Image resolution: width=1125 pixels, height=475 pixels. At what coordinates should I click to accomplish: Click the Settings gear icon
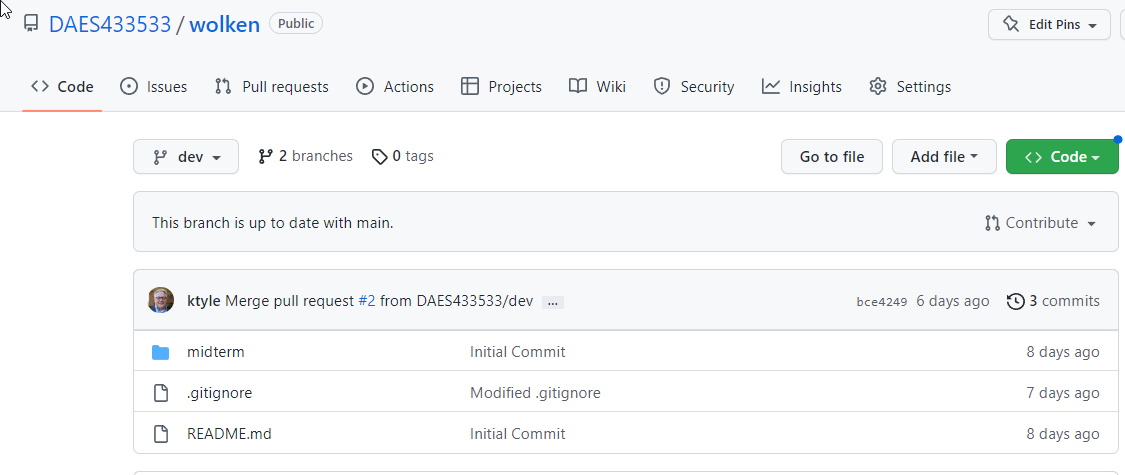click(877, 87)
